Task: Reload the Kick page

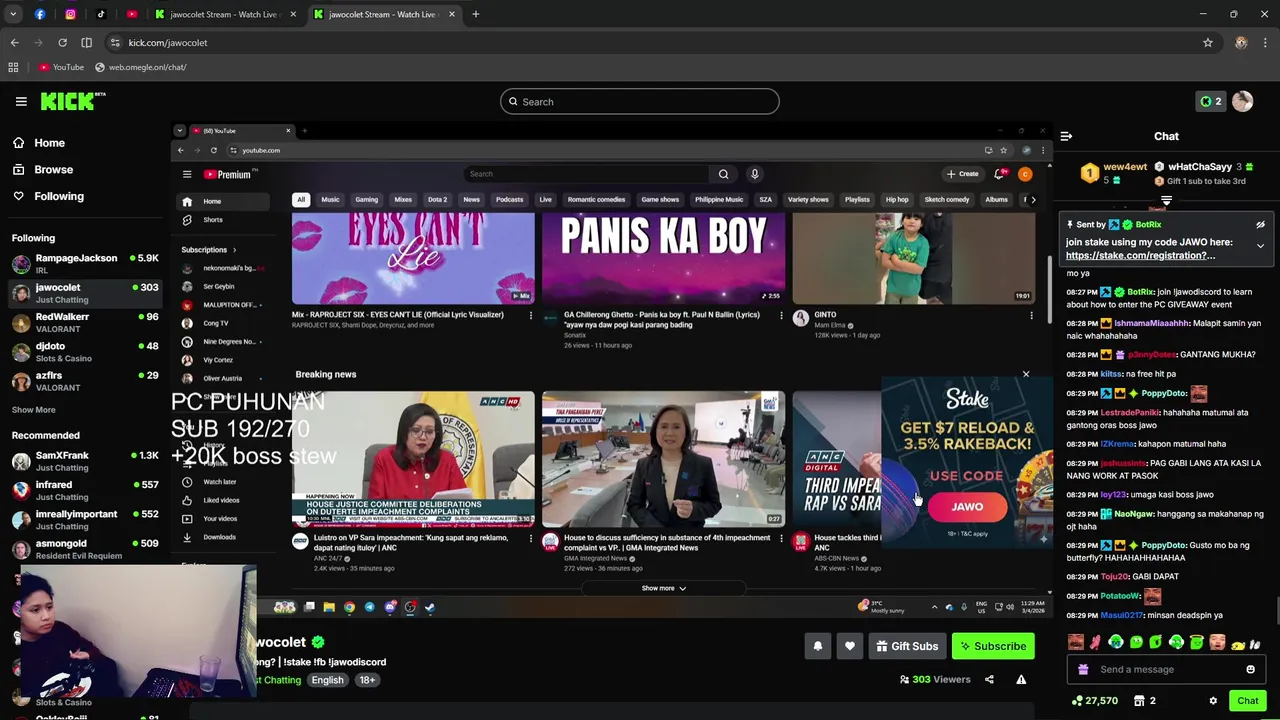Action: pyautogui.click(x=62, y=42)
